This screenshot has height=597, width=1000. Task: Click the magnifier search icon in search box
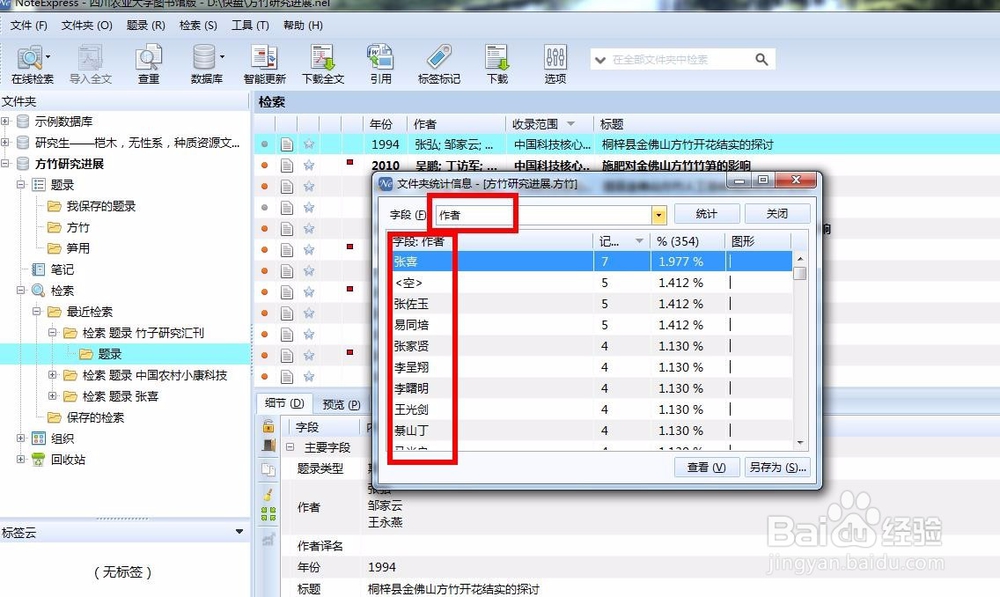(761, 59)
